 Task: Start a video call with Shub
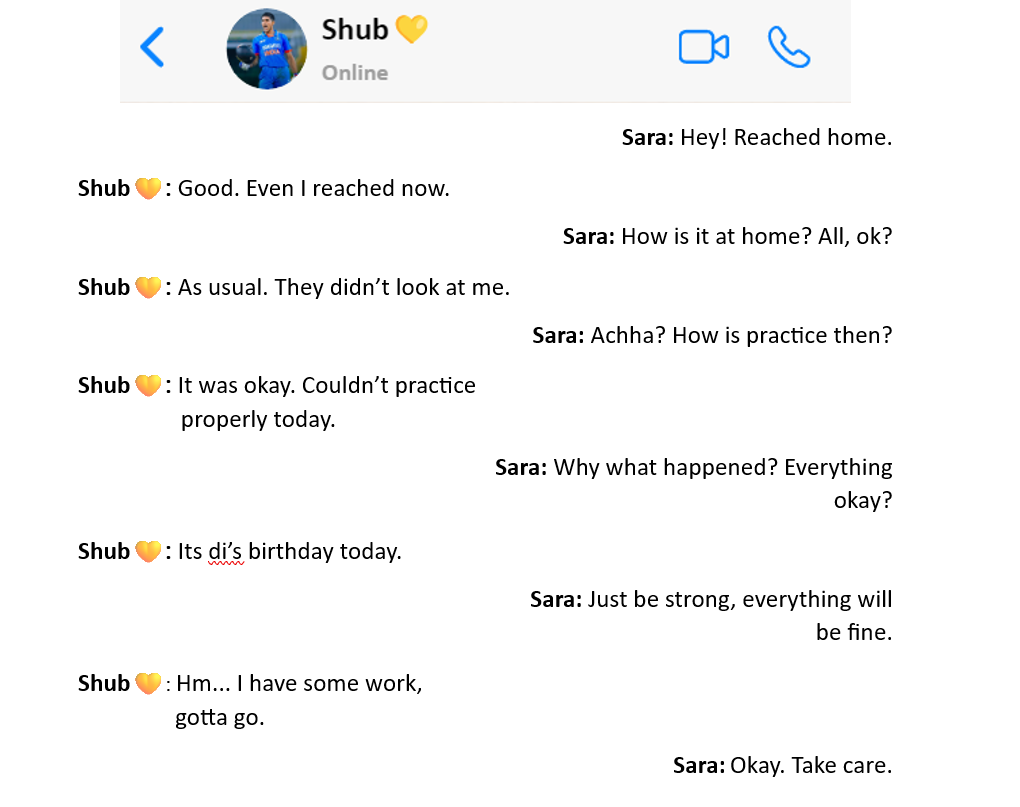coord(703,47)
